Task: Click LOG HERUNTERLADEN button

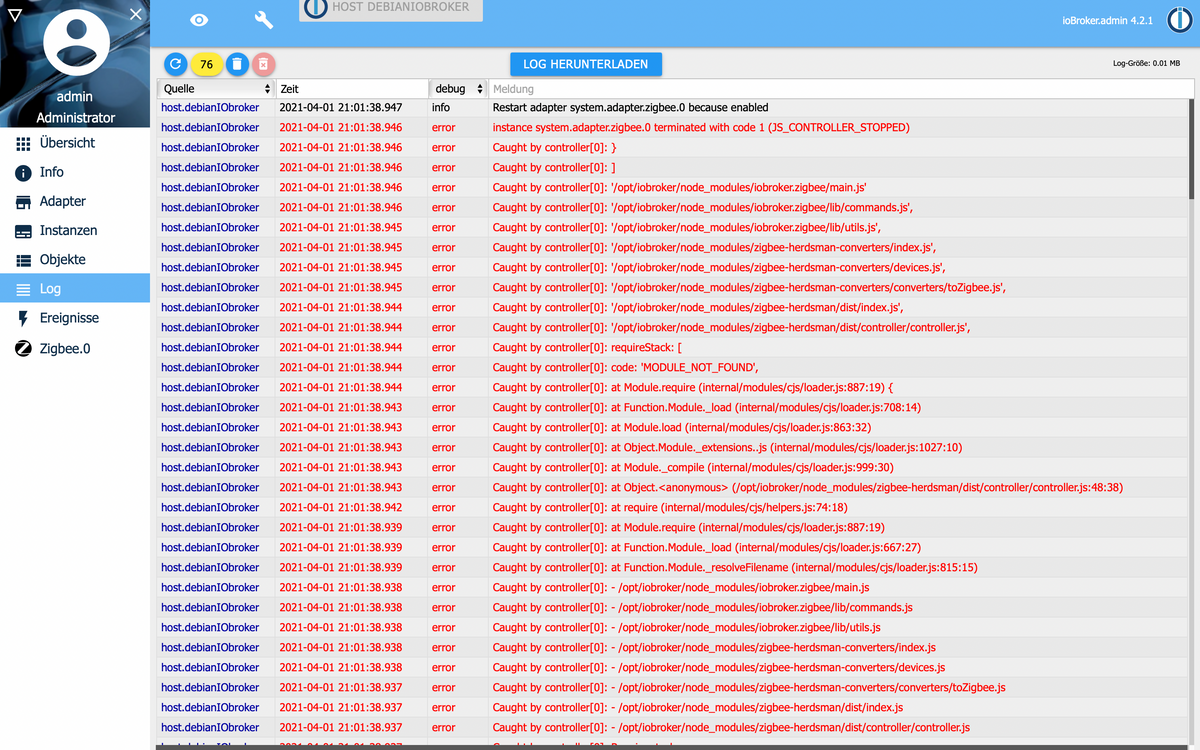Action: 586,64
